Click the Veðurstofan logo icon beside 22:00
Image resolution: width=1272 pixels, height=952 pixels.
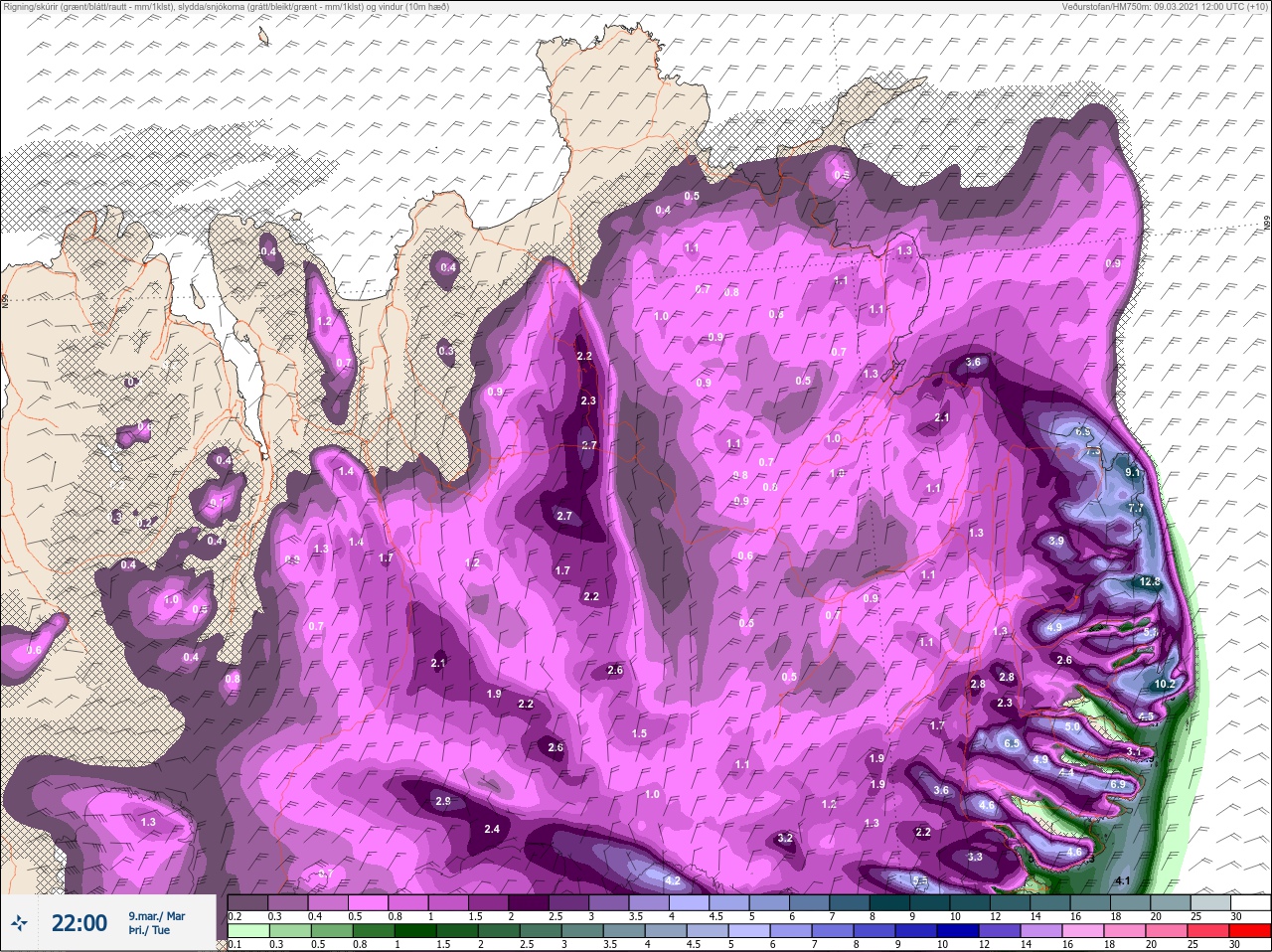pos(18,923)
